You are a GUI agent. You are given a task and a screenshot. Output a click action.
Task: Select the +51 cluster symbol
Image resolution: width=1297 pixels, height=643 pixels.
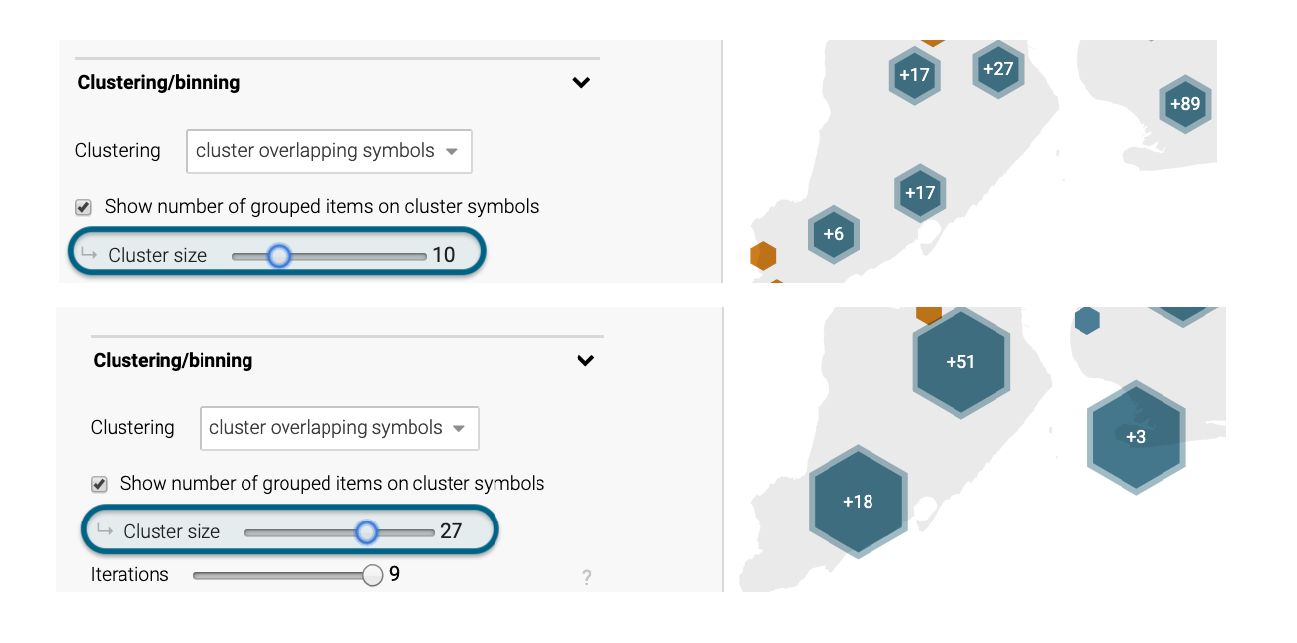coord(961,363)
